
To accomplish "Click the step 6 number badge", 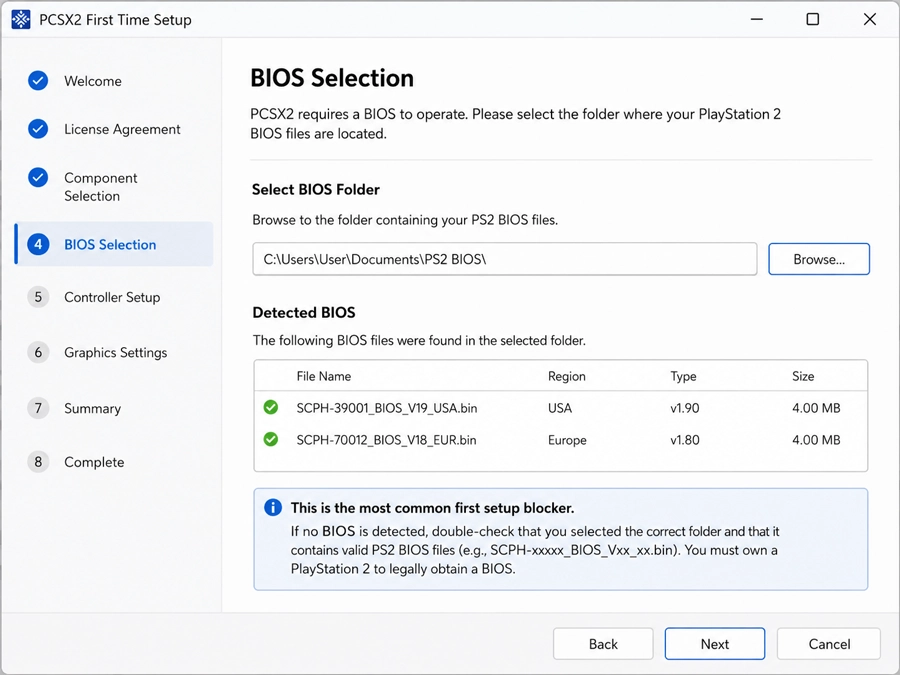I will tap(38, 352).
